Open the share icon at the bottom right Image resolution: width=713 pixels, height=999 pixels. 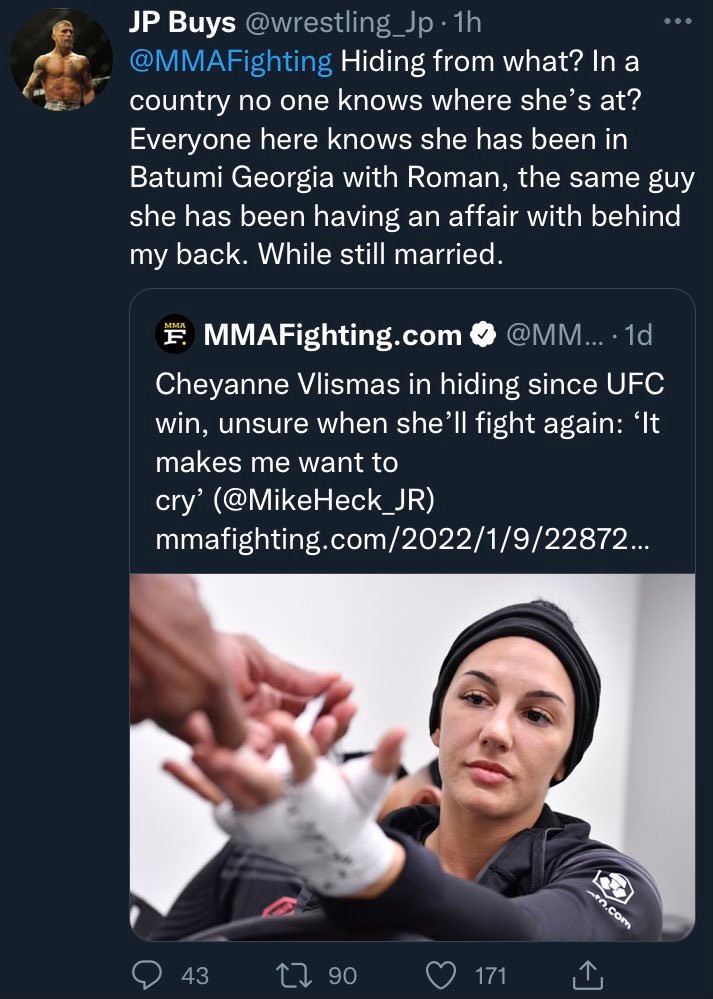pyautogui.click(x=588, y=972)
